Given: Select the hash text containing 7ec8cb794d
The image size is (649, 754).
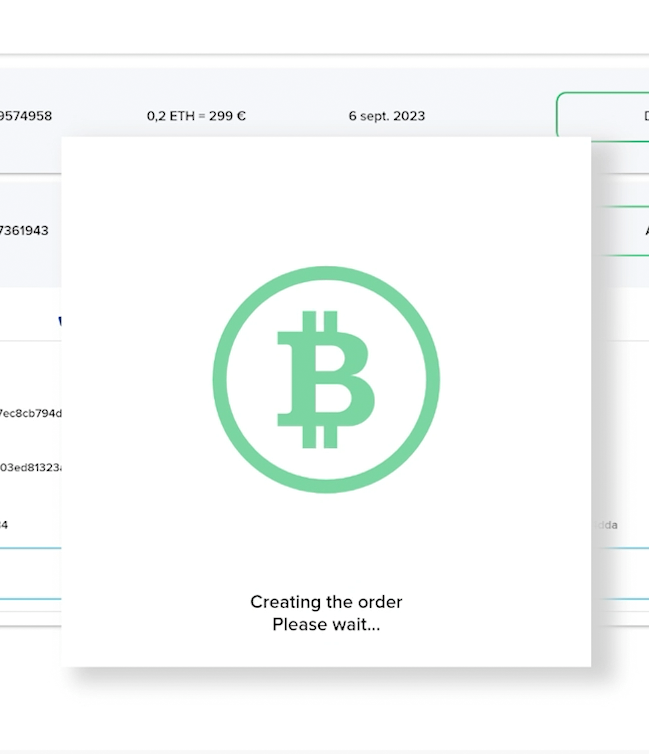Looking at the screenshot, I should [x=30, y=412].
